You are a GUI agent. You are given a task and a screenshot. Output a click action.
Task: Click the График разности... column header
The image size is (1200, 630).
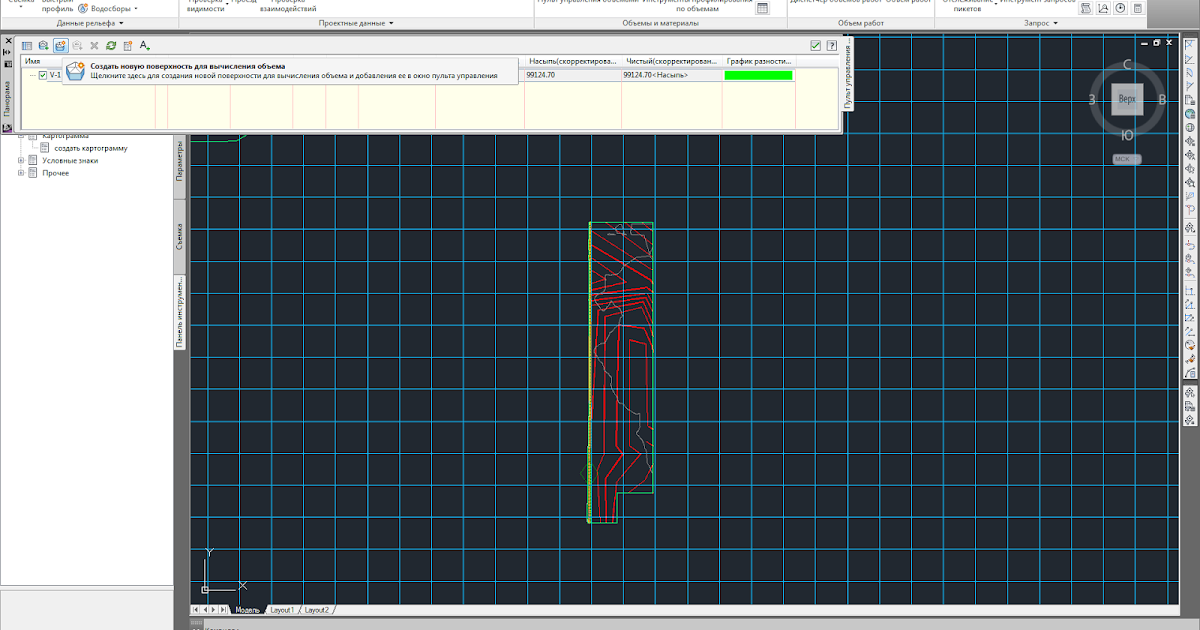click(759, 62)
